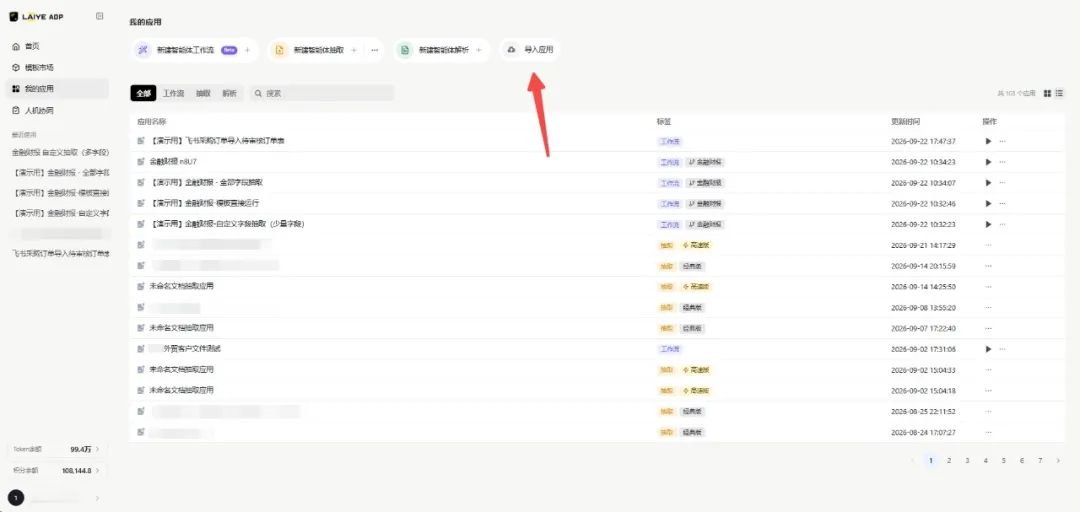Click the 金融财报 tag on the n8U7 row

[x=705, y=163]
